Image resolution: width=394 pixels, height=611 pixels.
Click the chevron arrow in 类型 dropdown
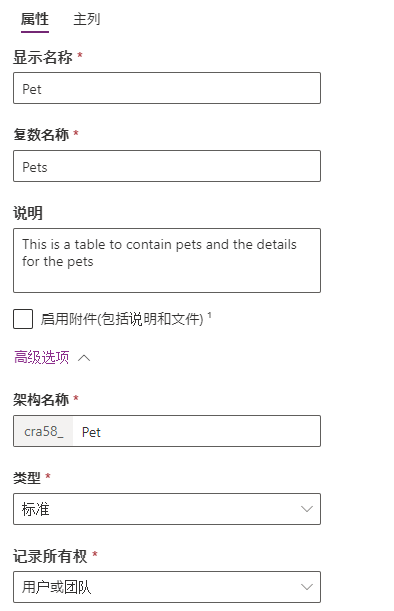307,509
